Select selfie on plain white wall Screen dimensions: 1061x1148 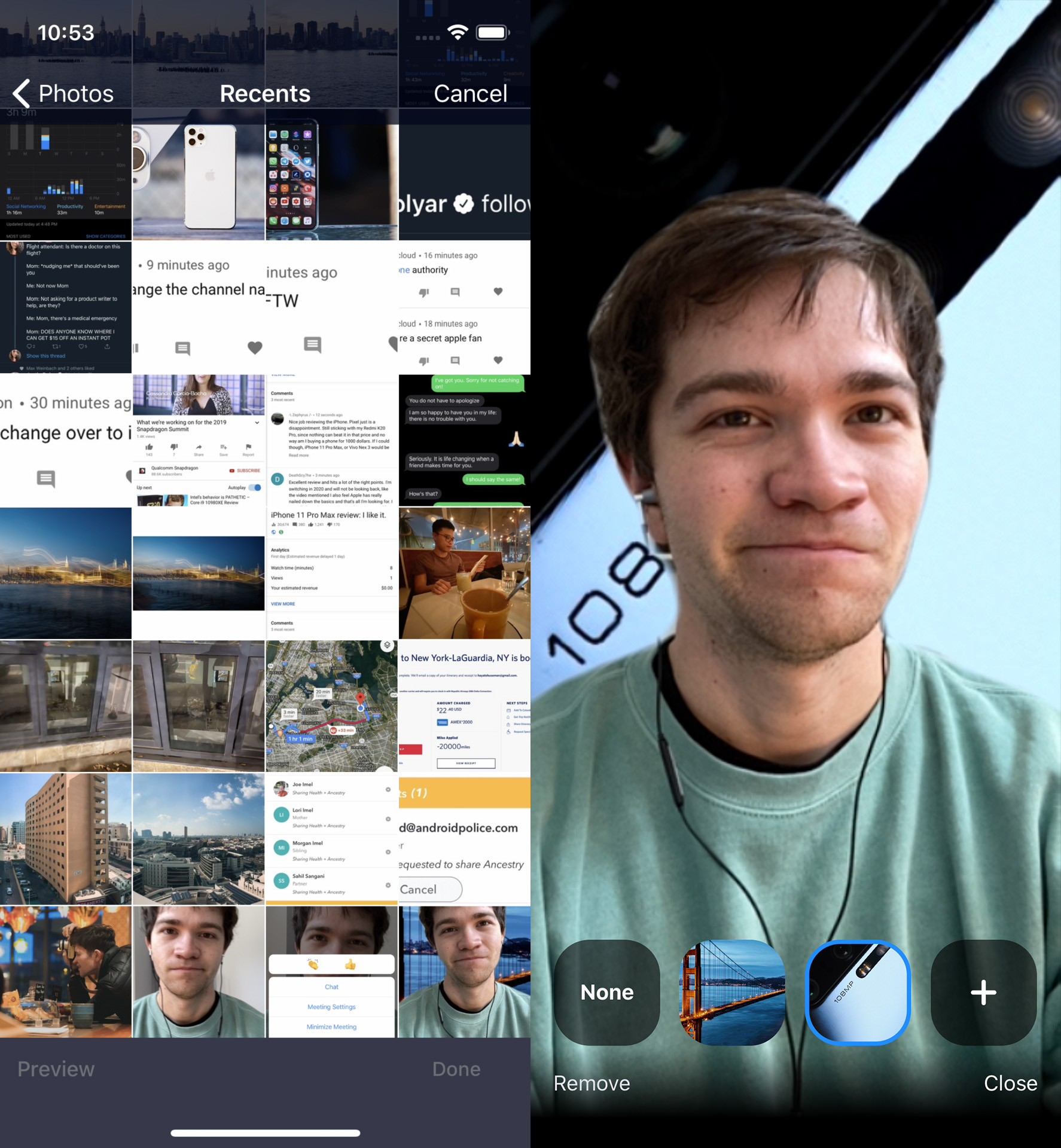(x=199, y=972)
